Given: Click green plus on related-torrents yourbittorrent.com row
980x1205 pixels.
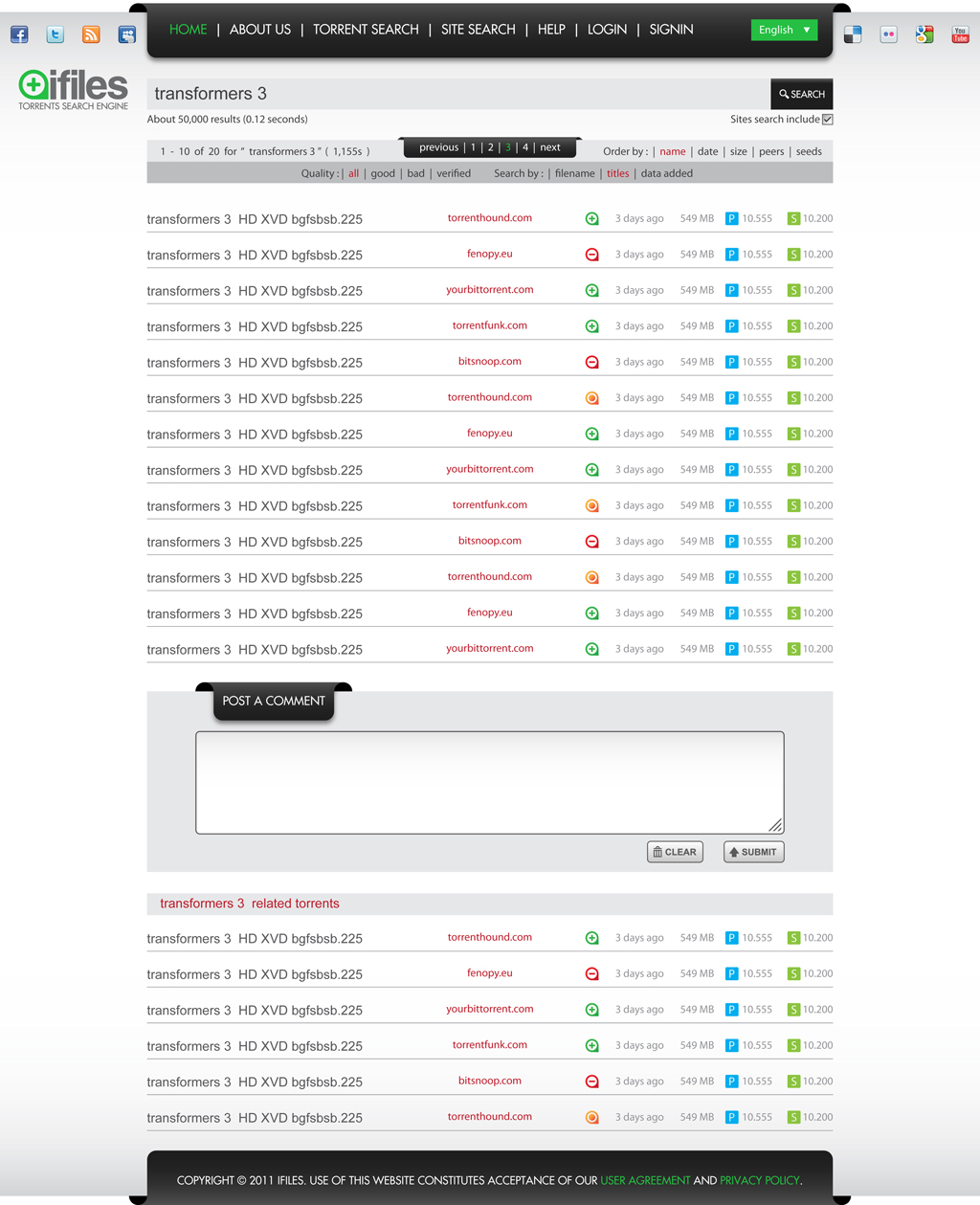Looking at the screenshot, I should tap(592, 1010).
